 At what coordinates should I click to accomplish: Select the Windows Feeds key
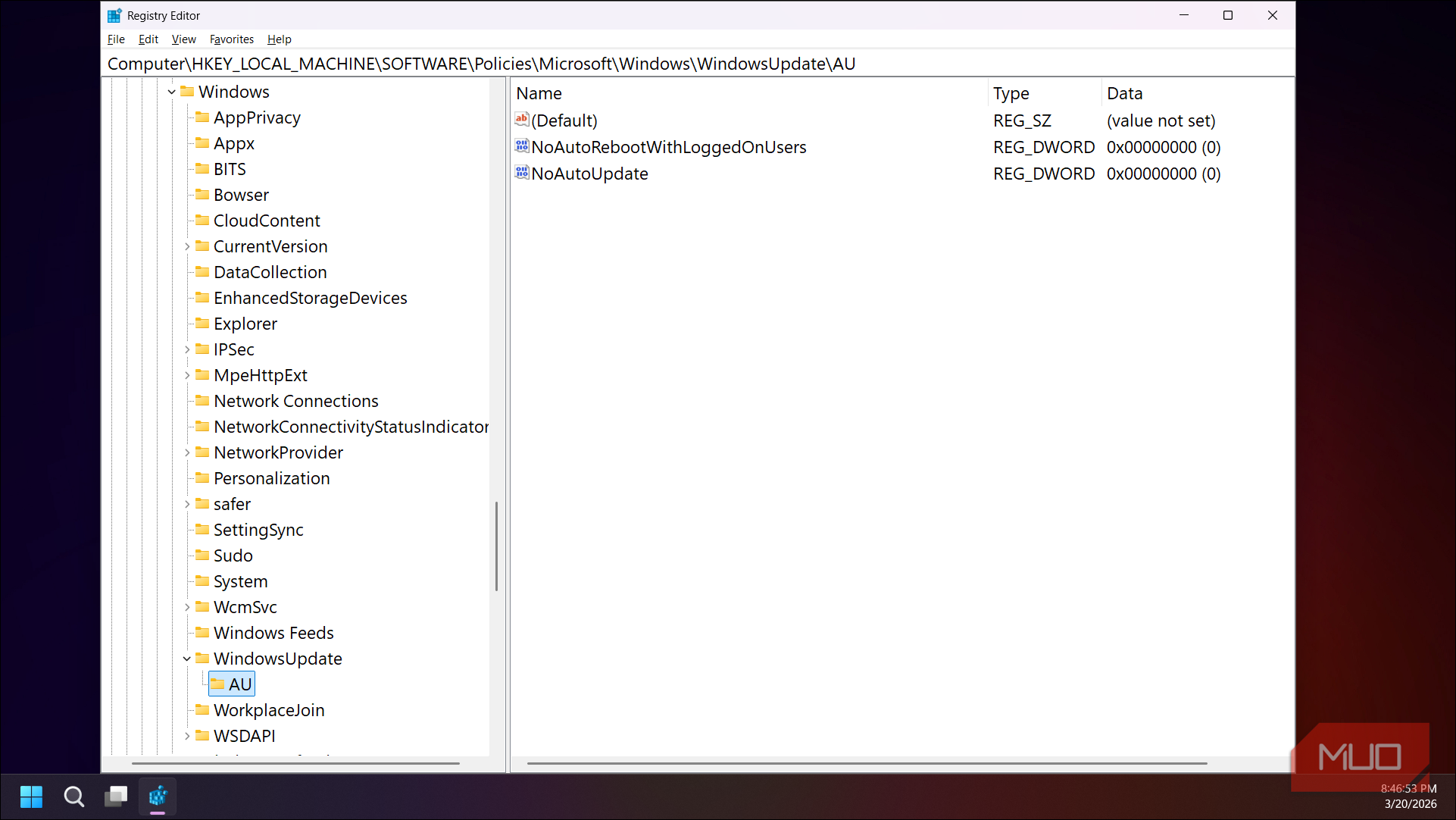tap(273, 633)
